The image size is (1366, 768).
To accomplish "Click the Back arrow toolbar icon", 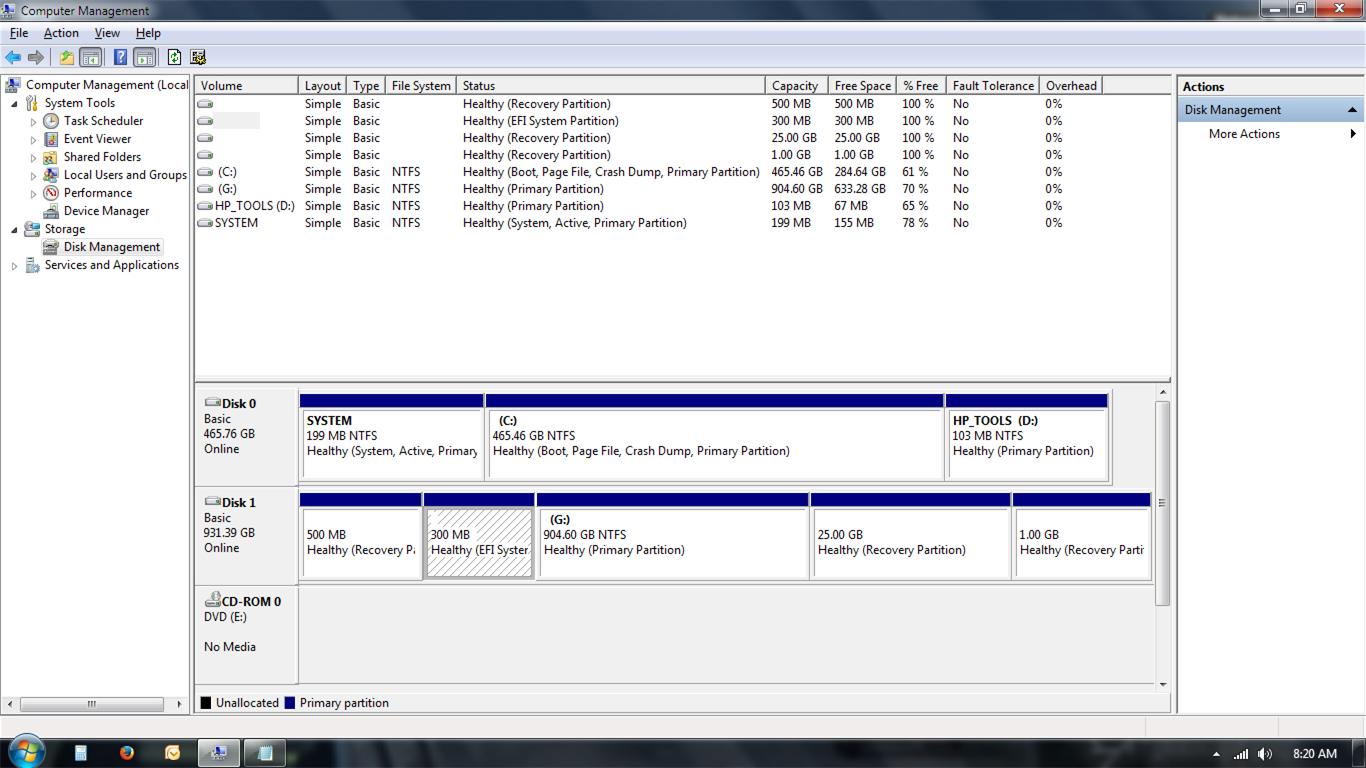I will coord(13,58).
